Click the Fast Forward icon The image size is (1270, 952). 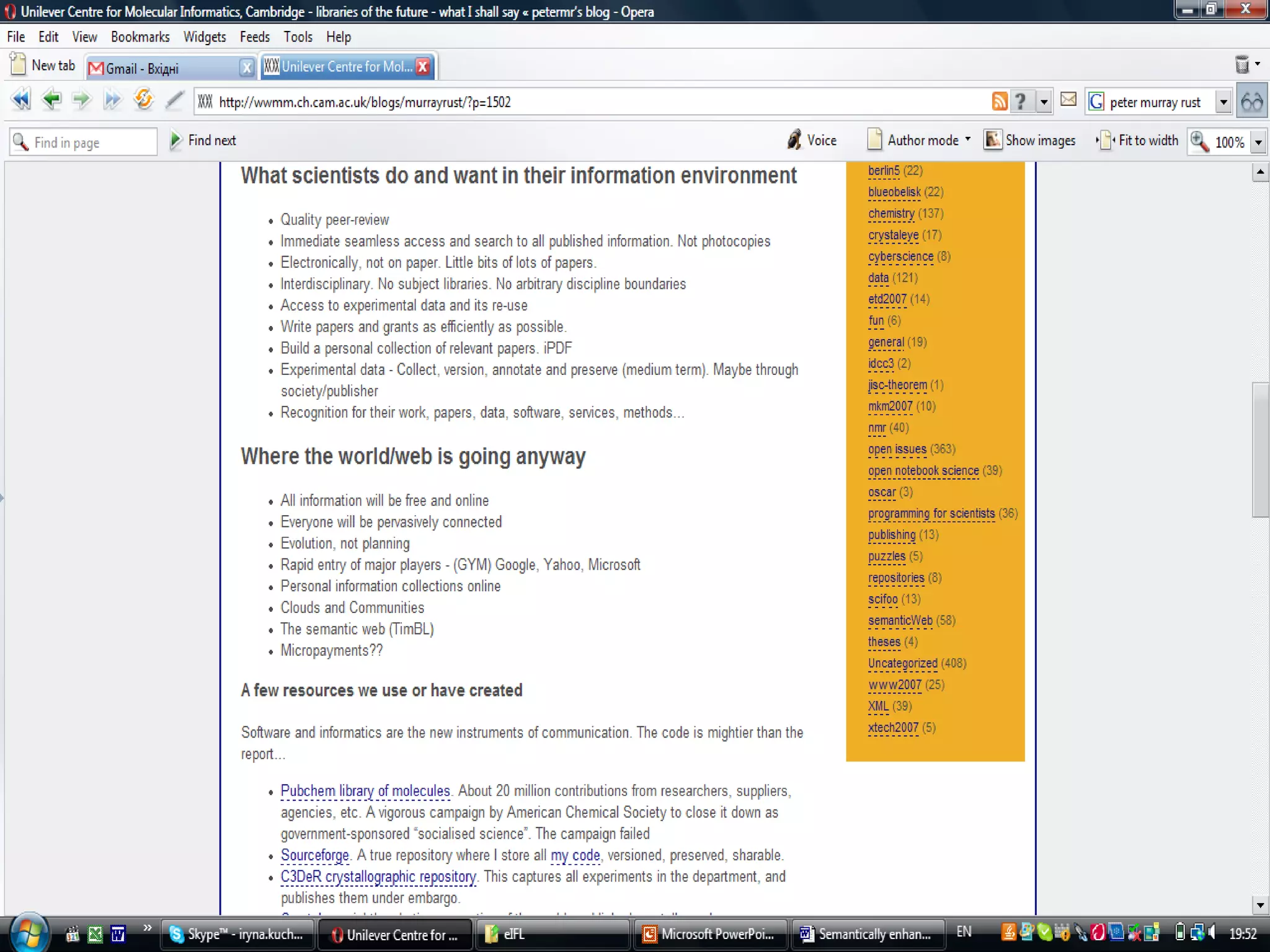(x=112, y=99)
